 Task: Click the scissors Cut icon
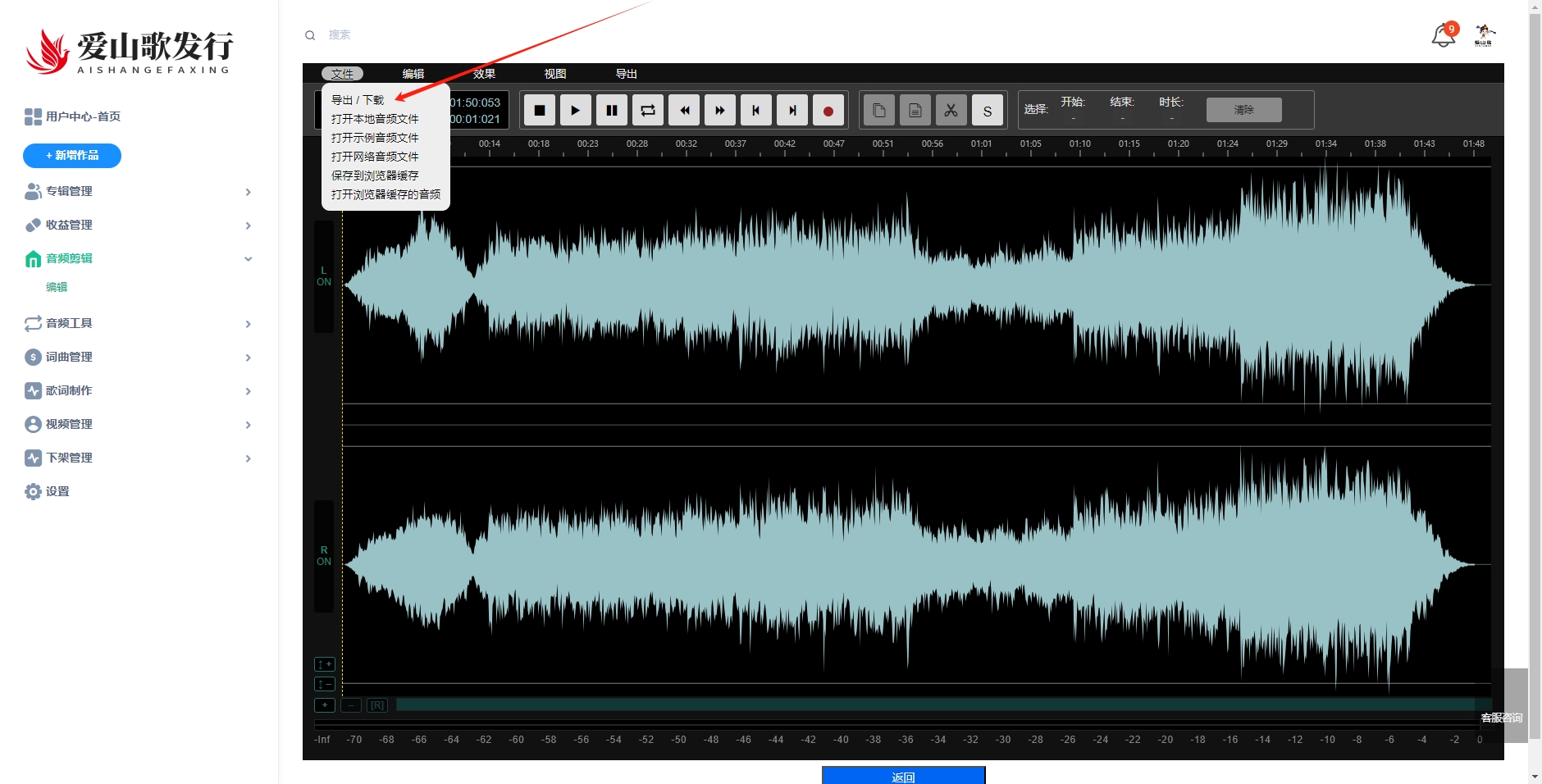[x=951, y=110]
